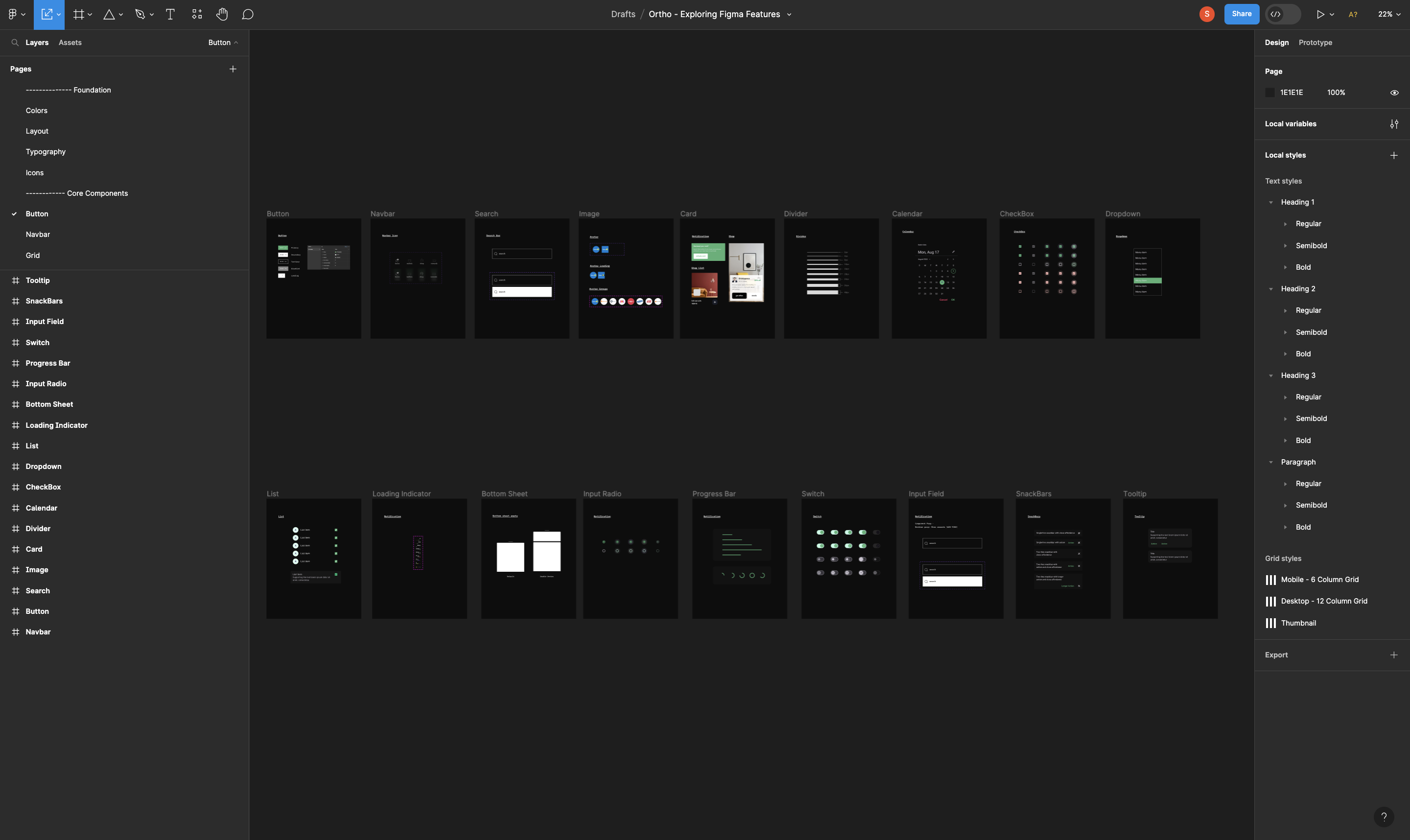Viewport: 1410px width, 840px height.
Task: Open the Resources components tool
Action: point(197,14)
